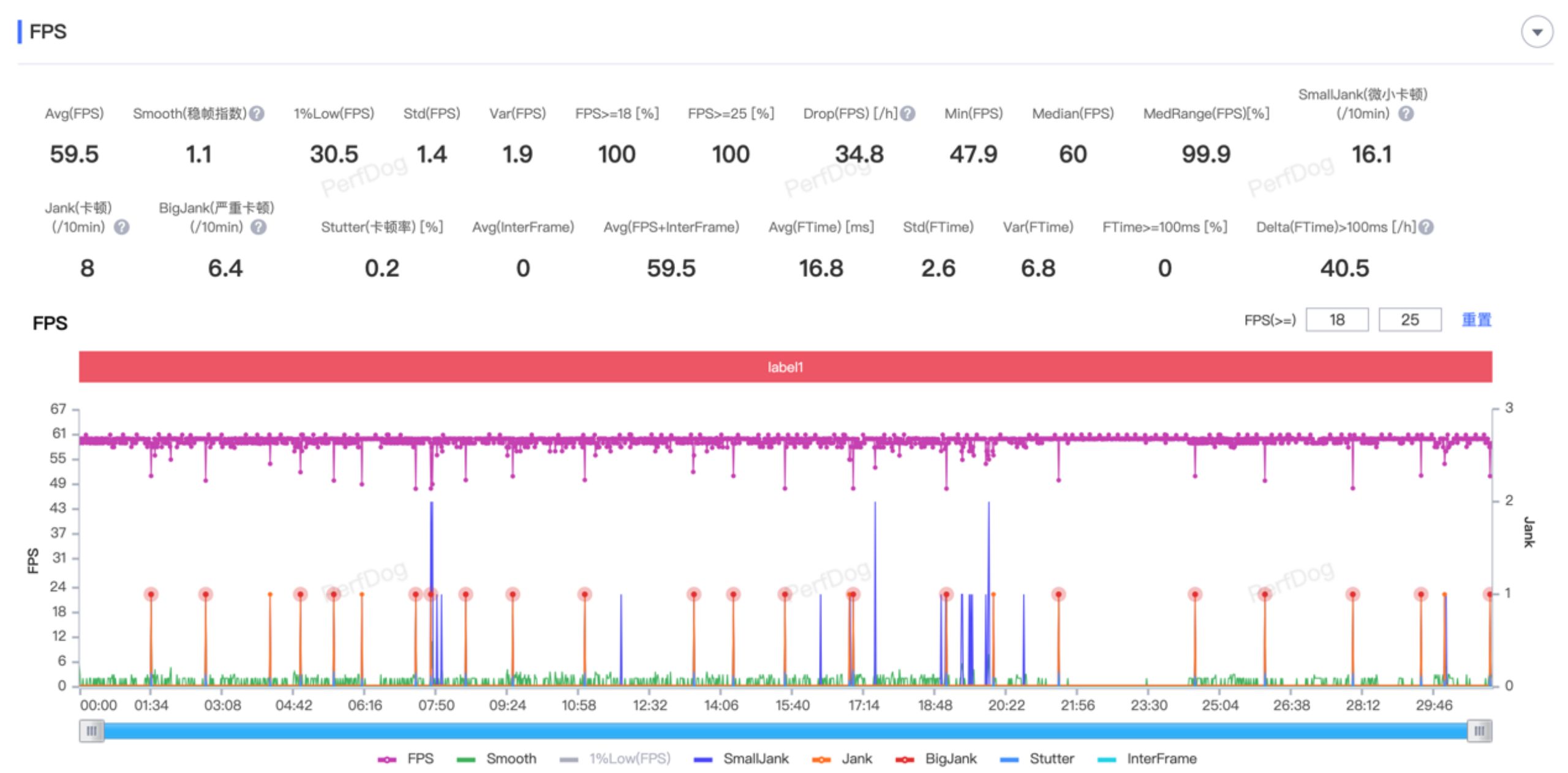Click the Avg(FTime) [ms] value 16.8
Image resolution: width=1568 pixels, height=773 pixels.
[821, 268]
